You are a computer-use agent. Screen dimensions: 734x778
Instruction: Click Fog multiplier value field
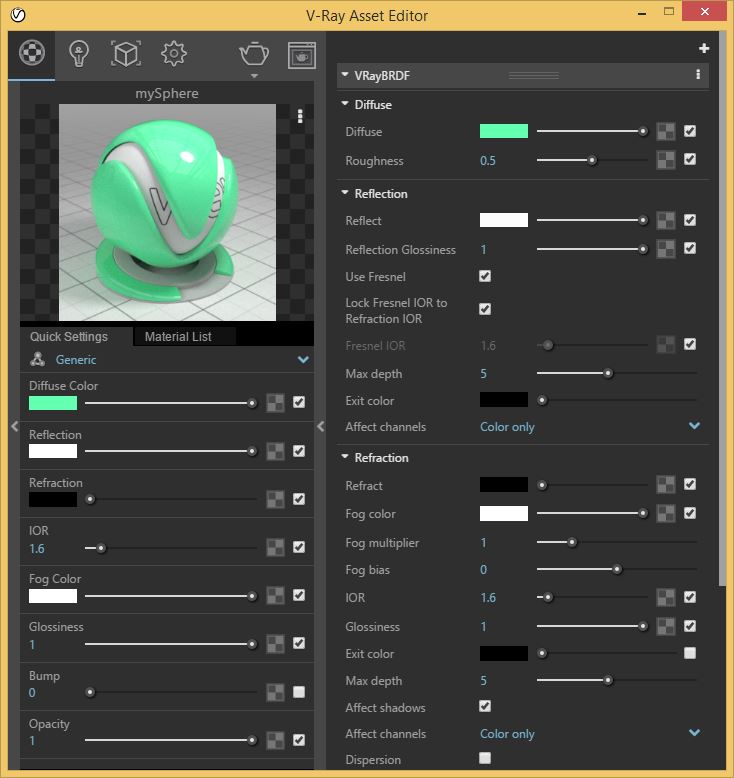tap(483, 543)
